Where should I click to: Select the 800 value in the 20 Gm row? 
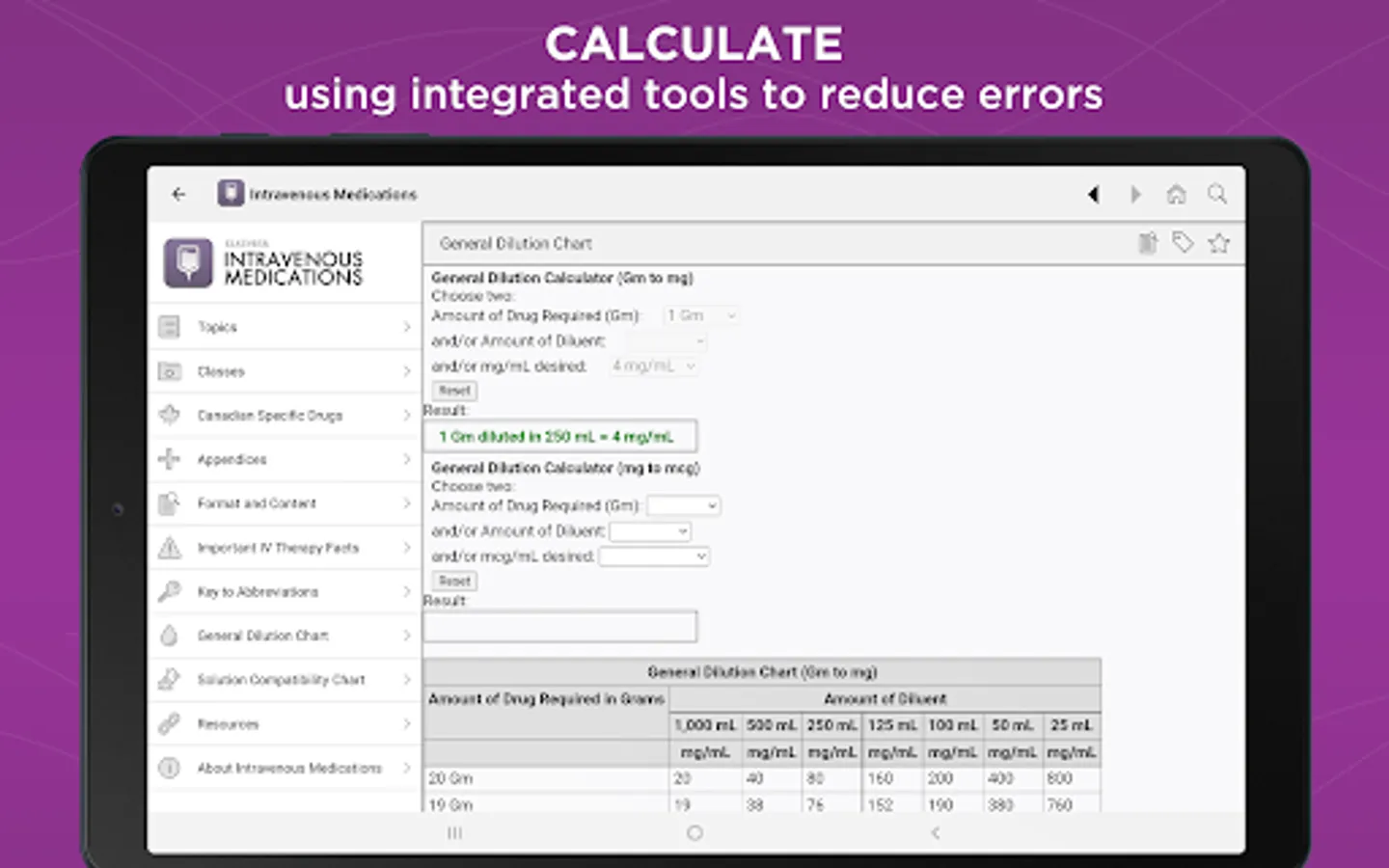[1060, 778]
